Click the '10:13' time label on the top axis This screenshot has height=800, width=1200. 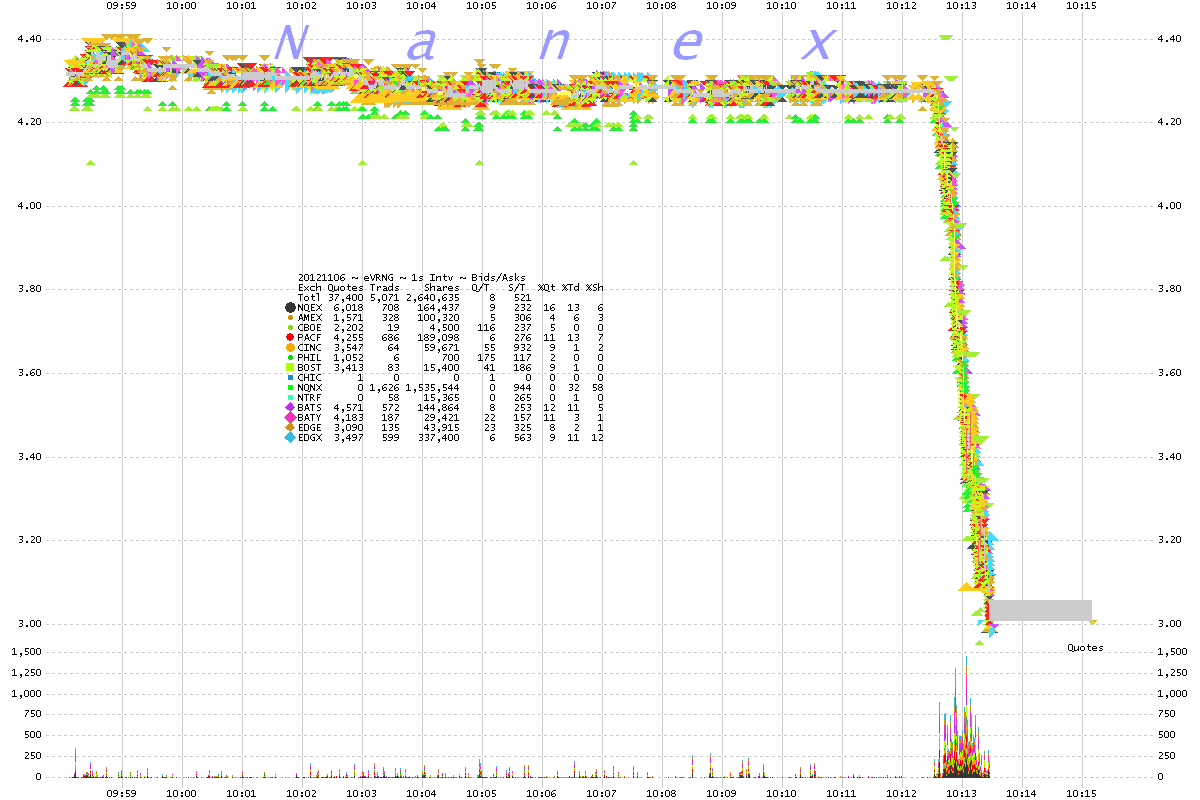pos(962,5)
